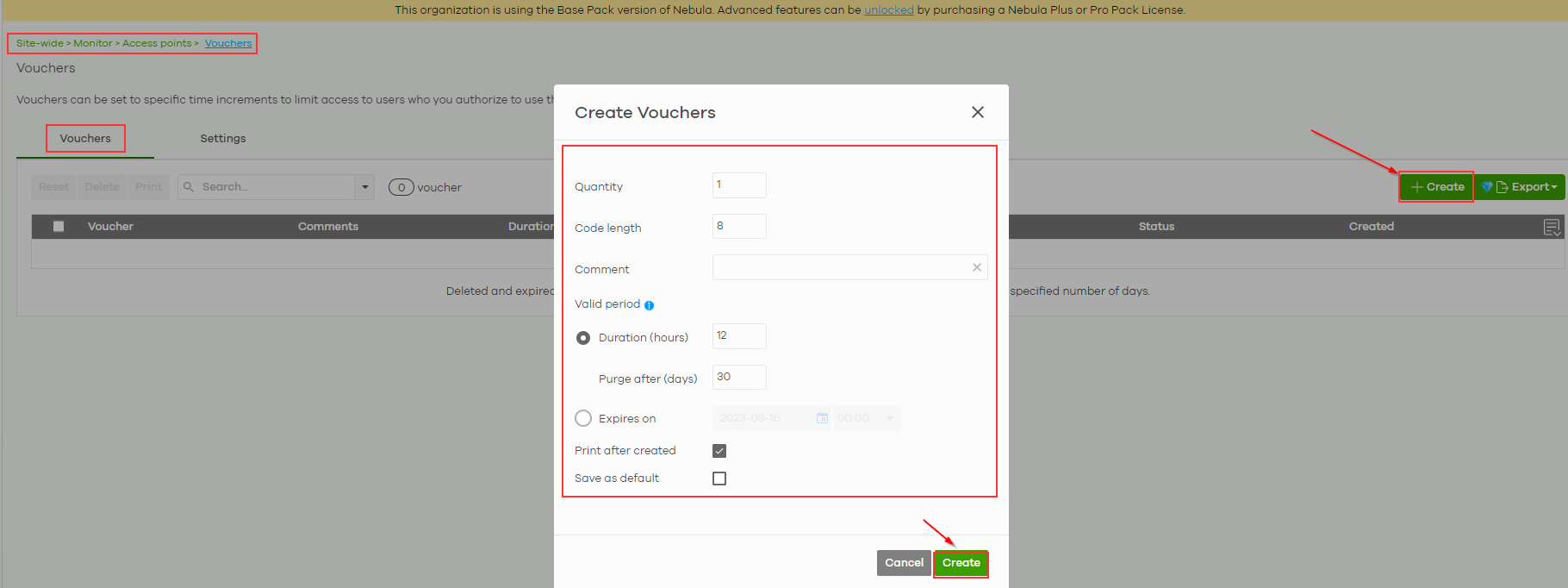Toggle the select-all checkbox in the Voucher header

[x=59, y=227]
